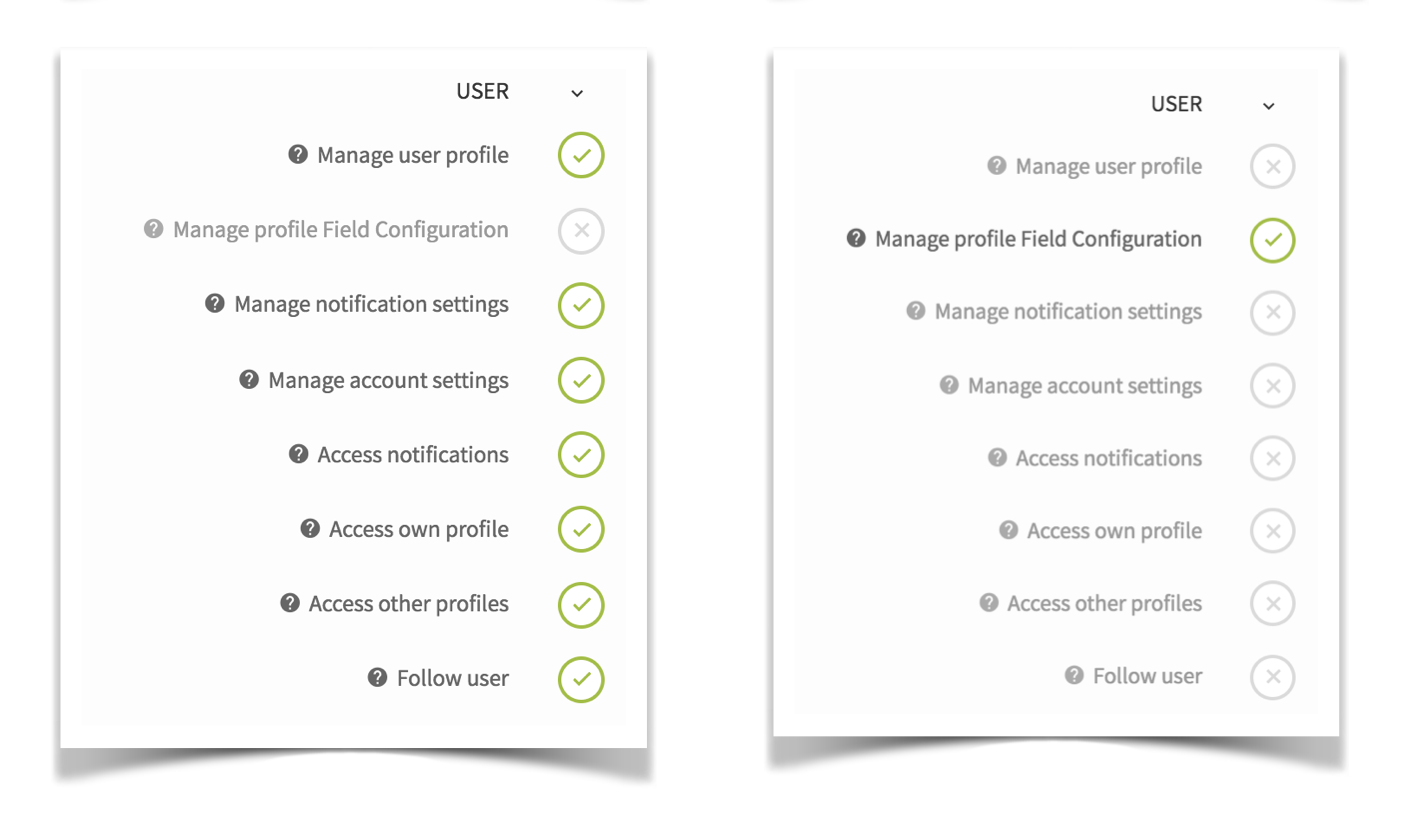Select Manage notification settings label in right panel
This screenshot has height=822, width=1402.
1068,312
